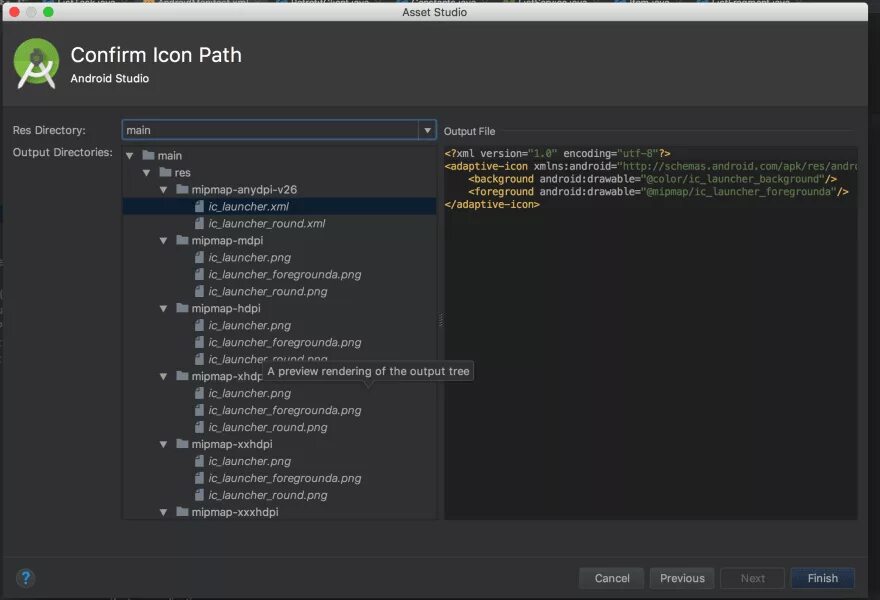Click the Output File section label
The height and width of the screenshot is (600, 880).
(469, 131)
